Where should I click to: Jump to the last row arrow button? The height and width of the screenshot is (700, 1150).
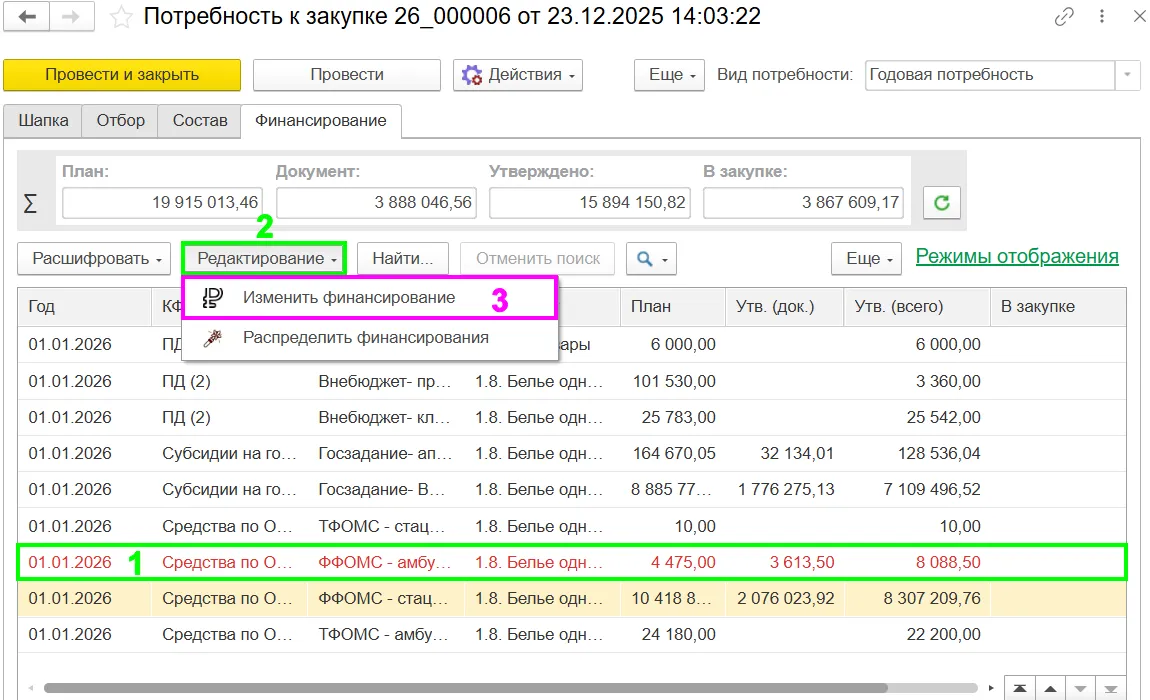point(1110,688)
